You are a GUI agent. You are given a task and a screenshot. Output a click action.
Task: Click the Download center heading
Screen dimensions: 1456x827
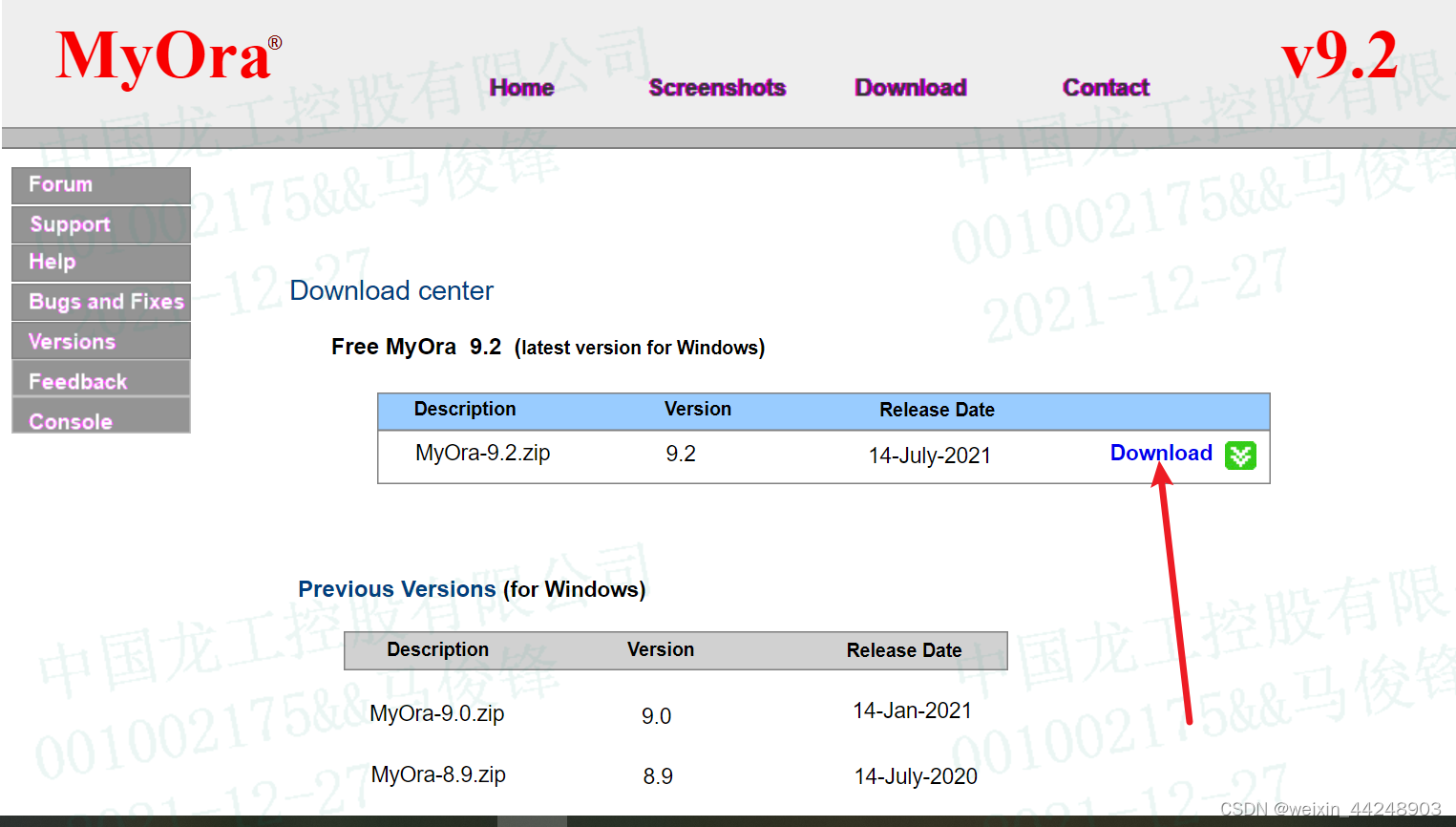391,290
